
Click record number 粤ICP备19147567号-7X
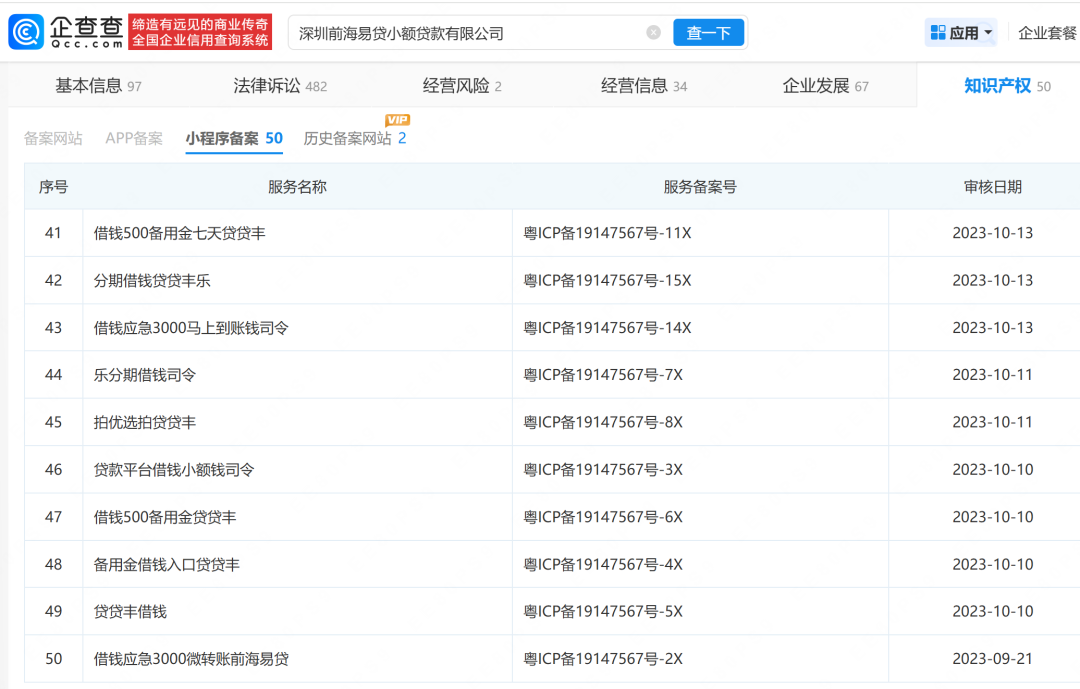(x=603, y=376)
